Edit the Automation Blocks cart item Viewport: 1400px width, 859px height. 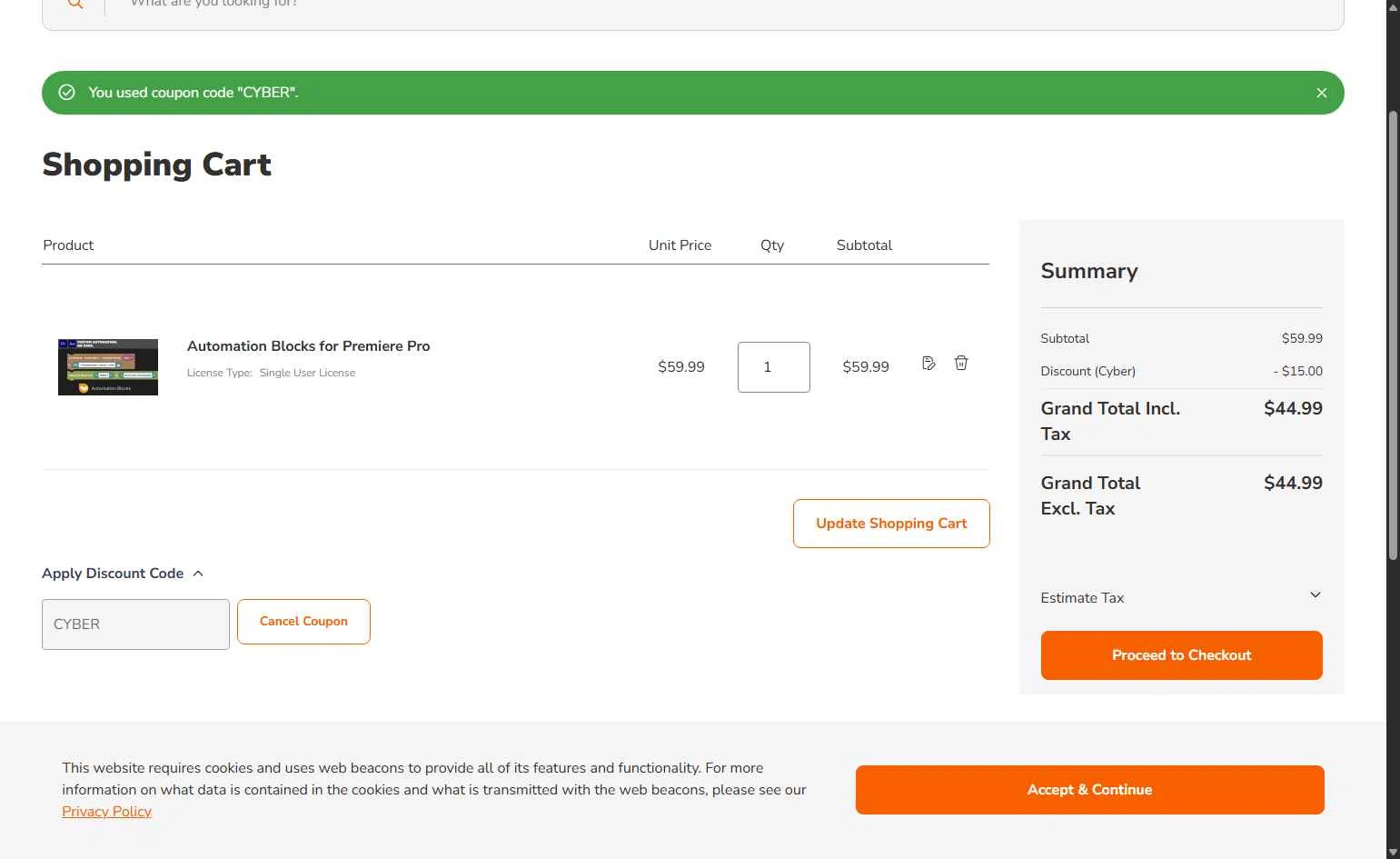(x=928, y=363)
